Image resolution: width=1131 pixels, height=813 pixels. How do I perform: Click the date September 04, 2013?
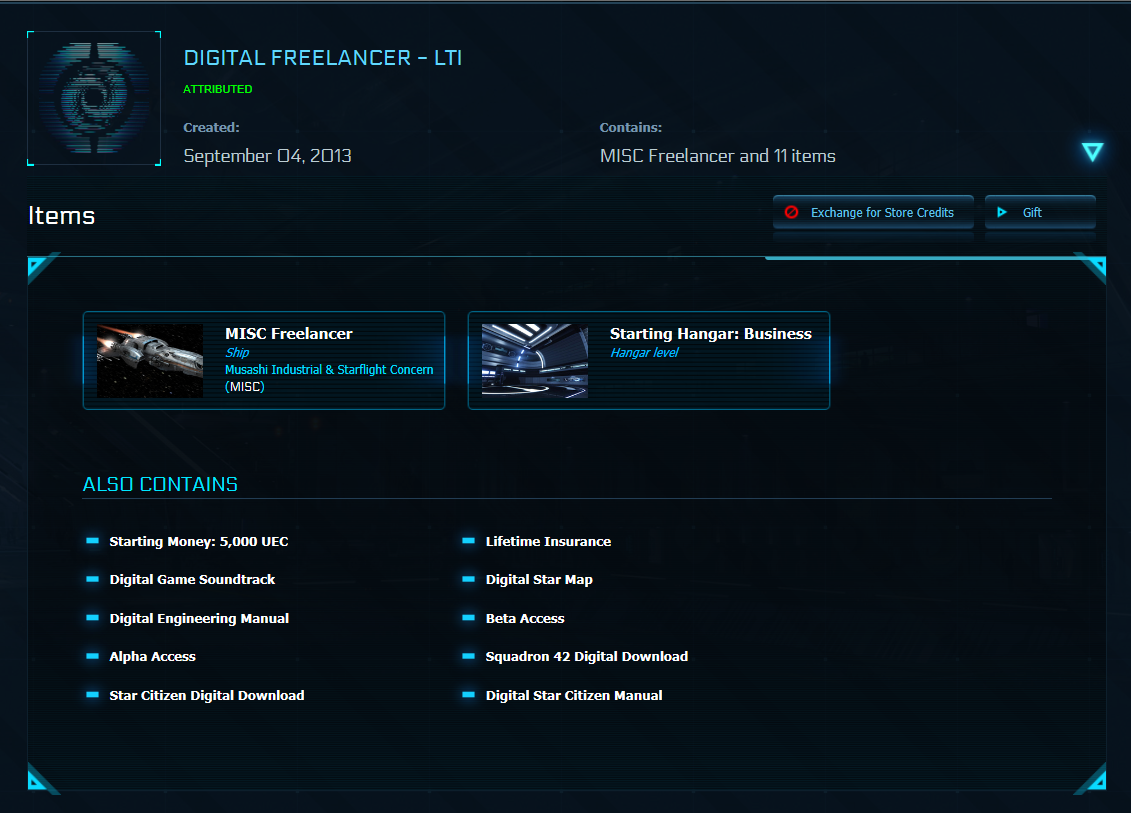point(268,156)
